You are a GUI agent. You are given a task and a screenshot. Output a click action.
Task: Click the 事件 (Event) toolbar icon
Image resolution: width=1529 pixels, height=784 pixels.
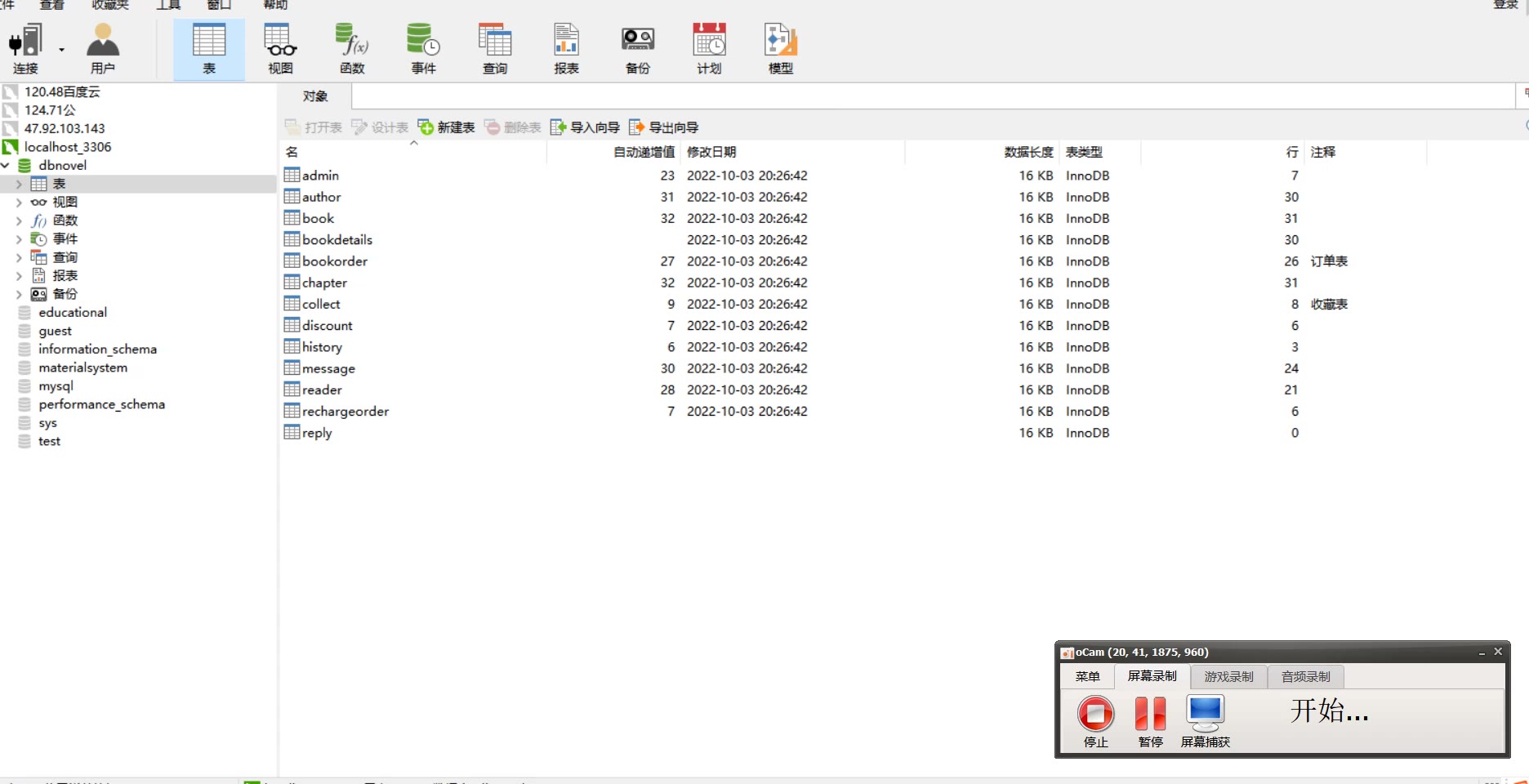click(423, 49)
